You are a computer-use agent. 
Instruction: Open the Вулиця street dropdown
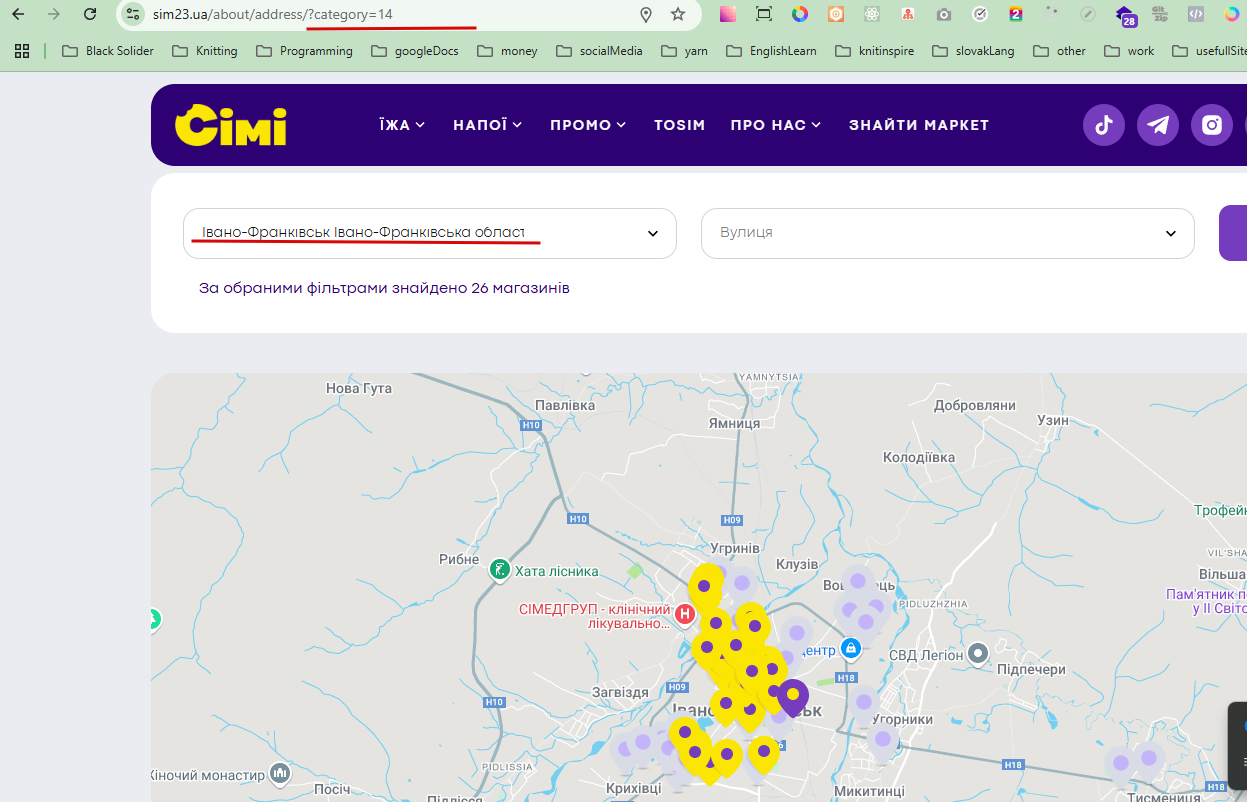tap(948, 233)
